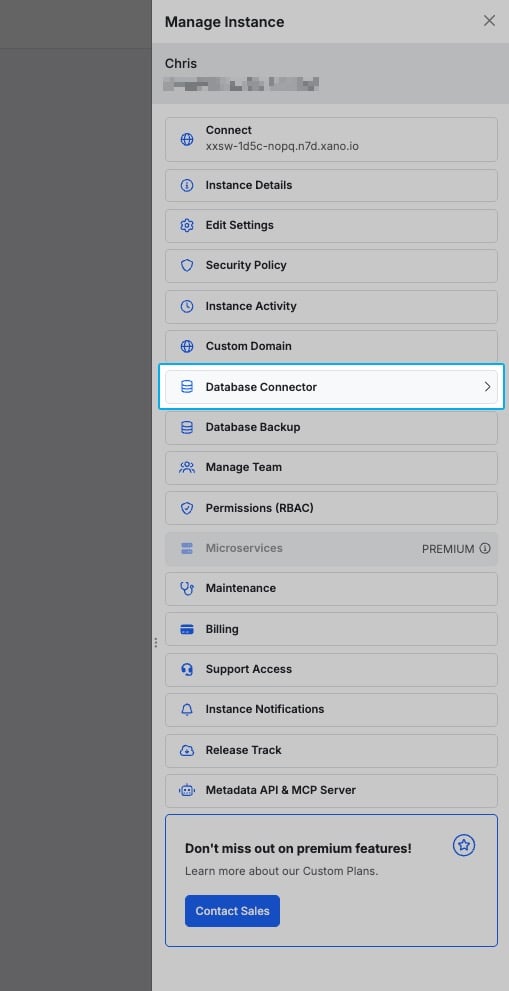
Task: View Instance Activity label
Action: click(251, 307)
